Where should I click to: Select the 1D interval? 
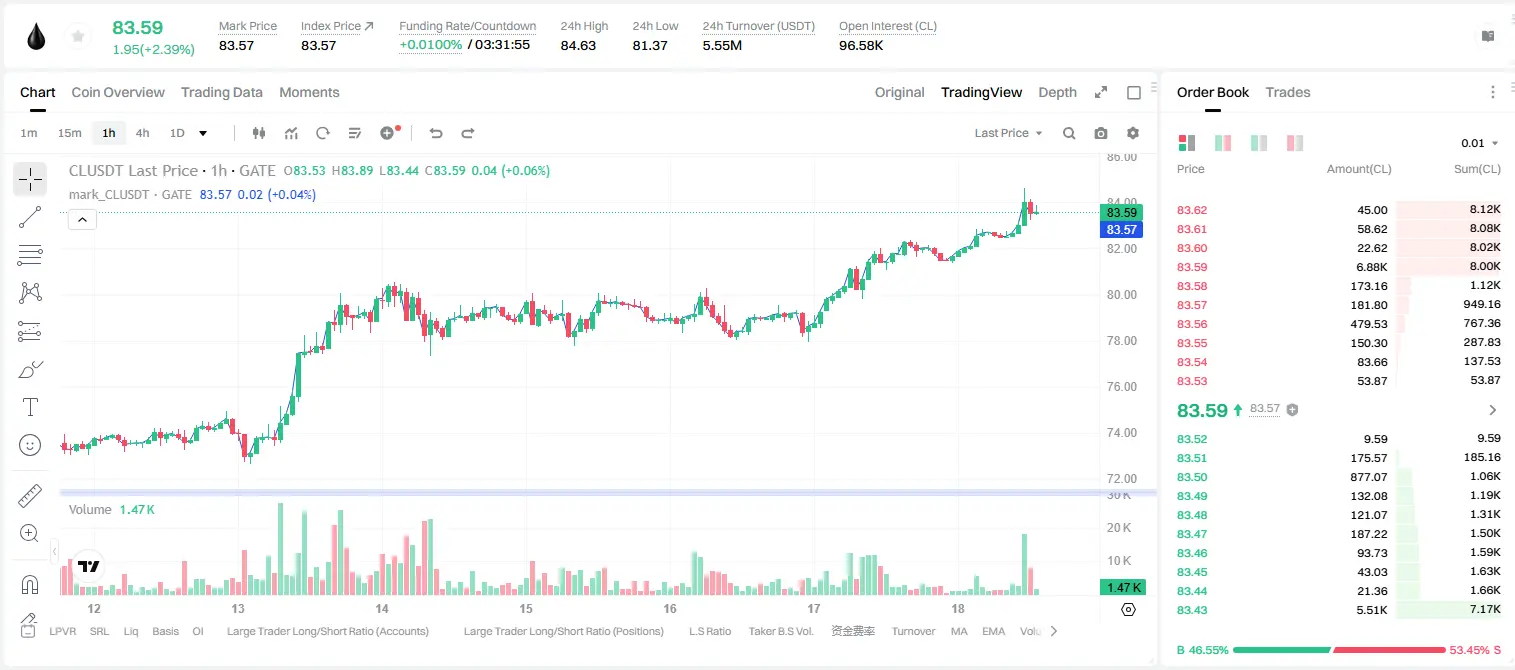click(177, 133)
